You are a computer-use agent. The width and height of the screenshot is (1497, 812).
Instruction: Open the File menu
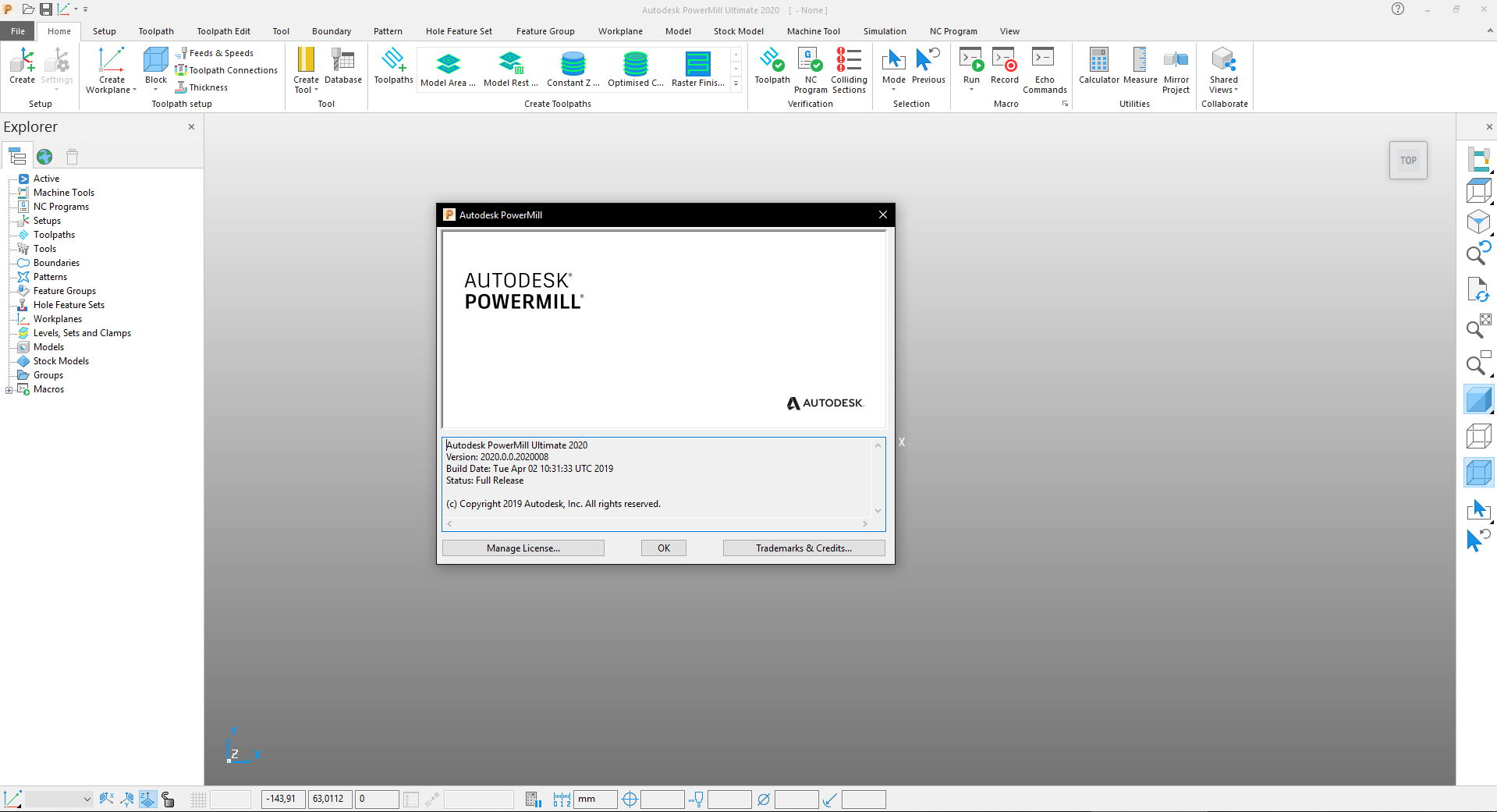[x=18, y=31]
